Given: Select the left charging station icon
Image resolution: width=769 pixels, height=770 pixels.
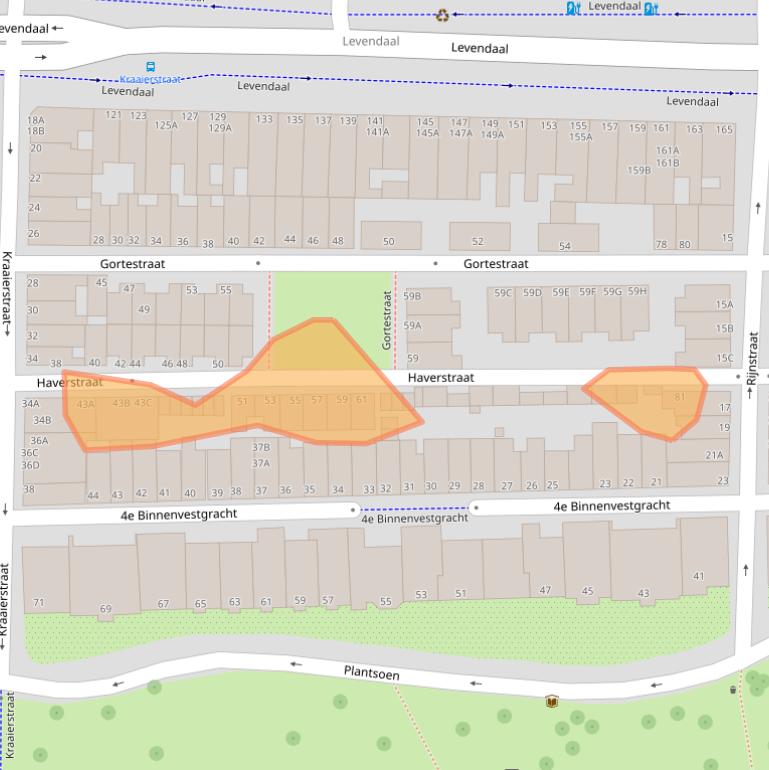Looking at the screenshot, I should coord(573,8).
